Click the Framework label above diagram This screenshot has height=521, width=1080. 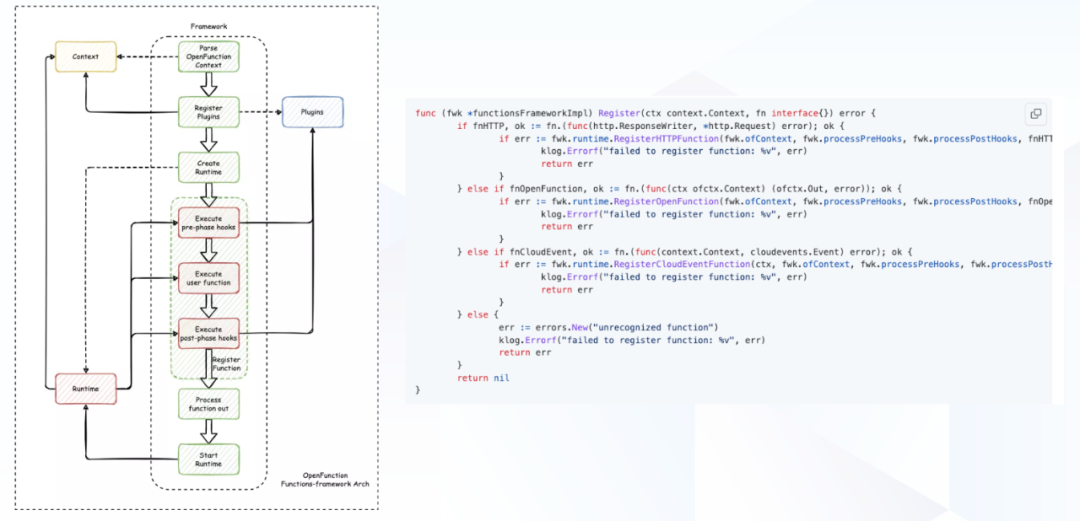pos(207,26)
